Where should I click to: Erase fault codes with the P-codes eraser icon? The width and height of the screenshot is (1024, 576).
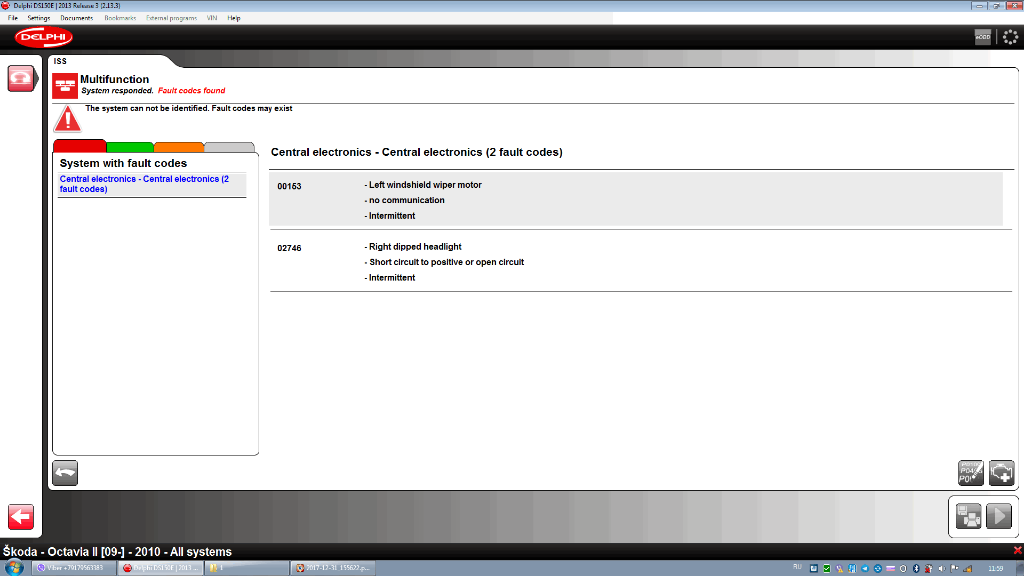pyautogui.click(x=970, y=473)
